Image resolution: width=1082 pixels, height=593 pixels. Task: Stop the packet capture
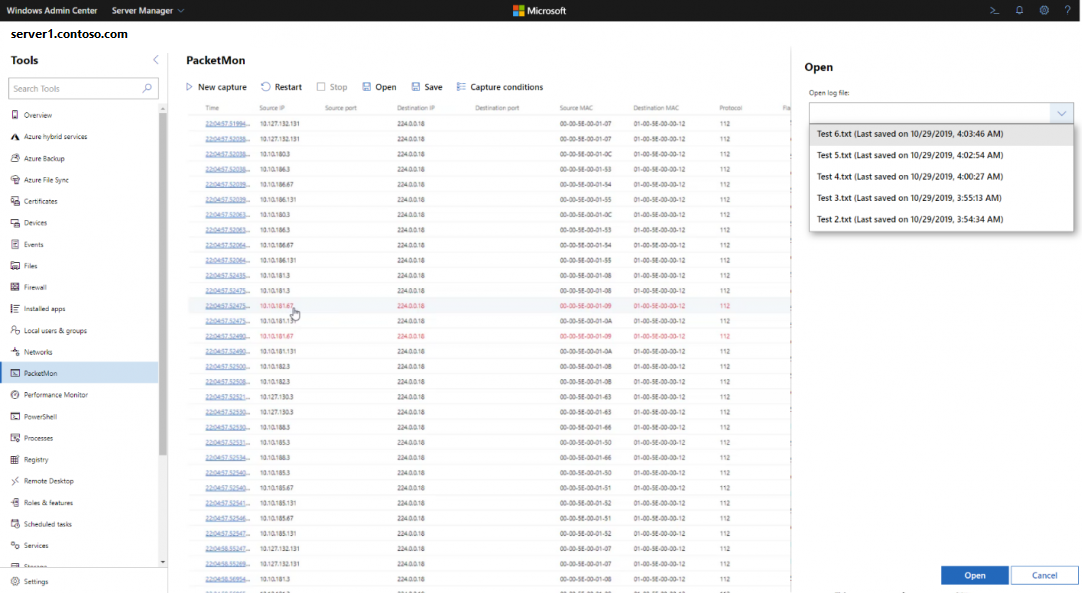(332, 87)
